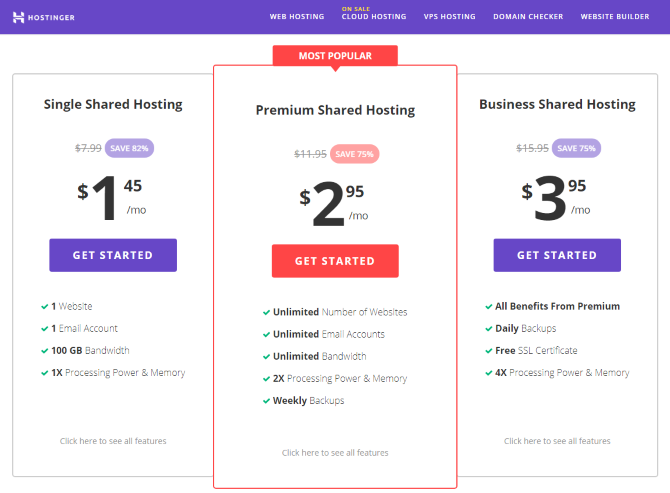Click checkmark icon beside 1 Website
The image size is (670, 493).
44,306
